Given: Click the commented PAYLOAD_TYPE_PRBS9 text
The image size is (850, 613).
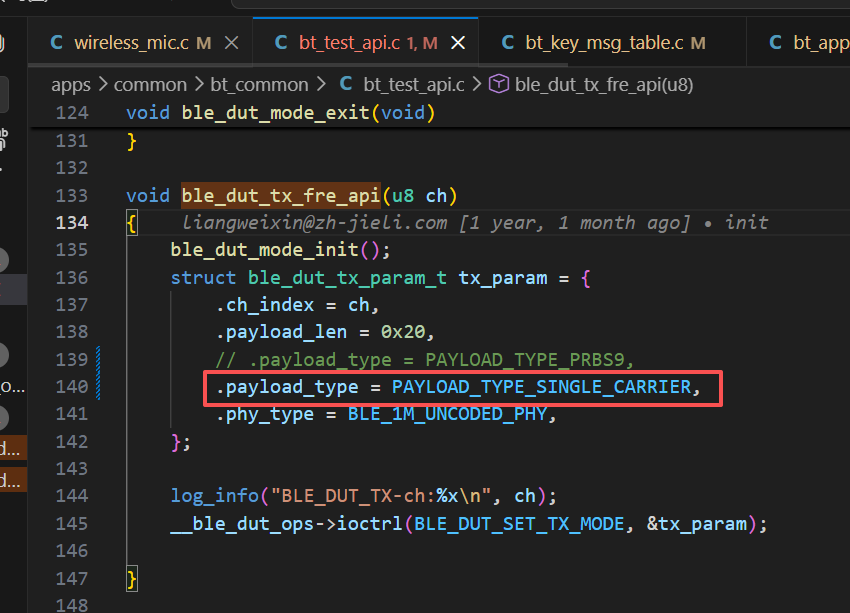Looking at the screenshot, I should click(525, 360).
